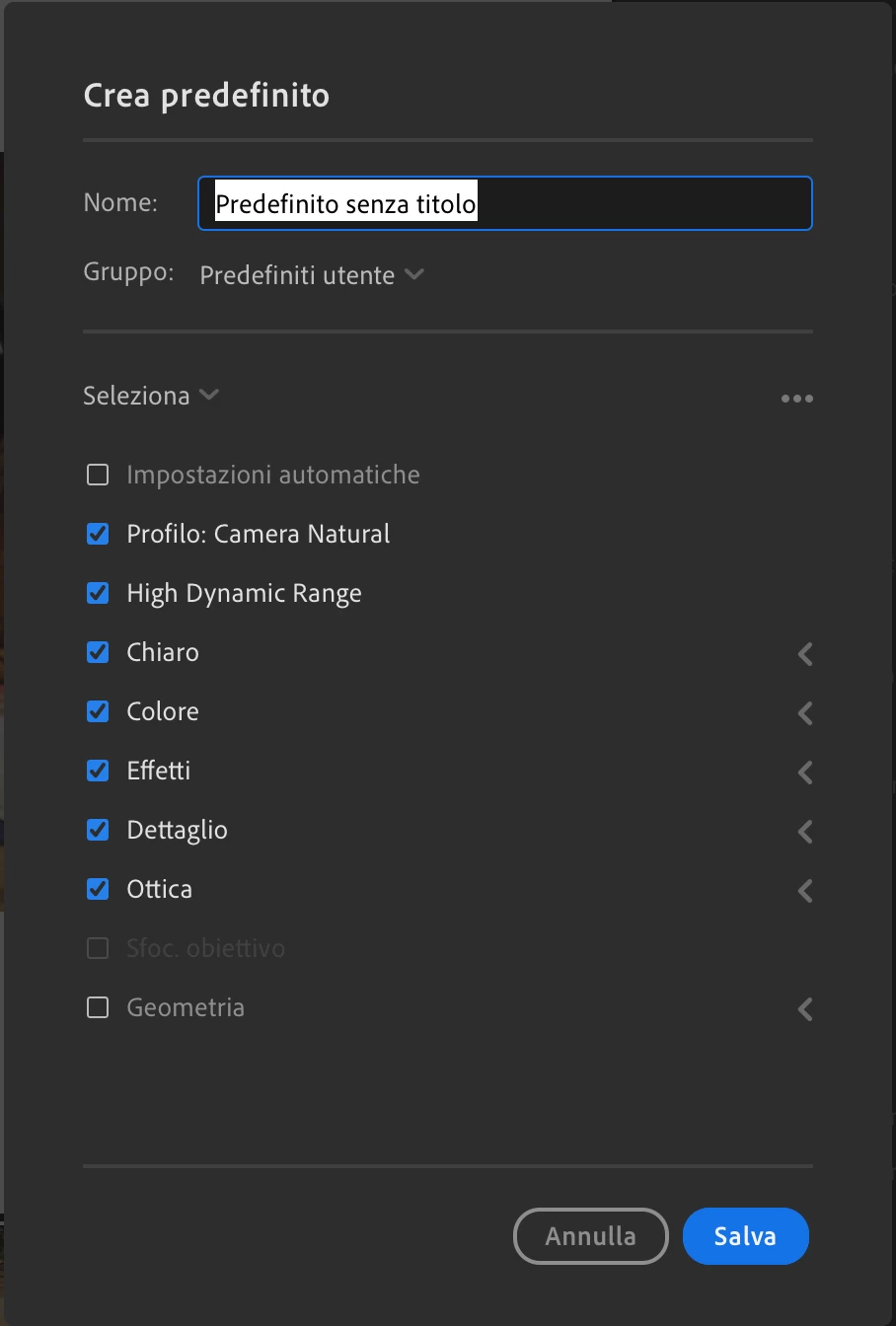The image size is (896, 1326).
Task: Disable the Colore checkbox
Action: pyautogui.click(x=98, y=712)
